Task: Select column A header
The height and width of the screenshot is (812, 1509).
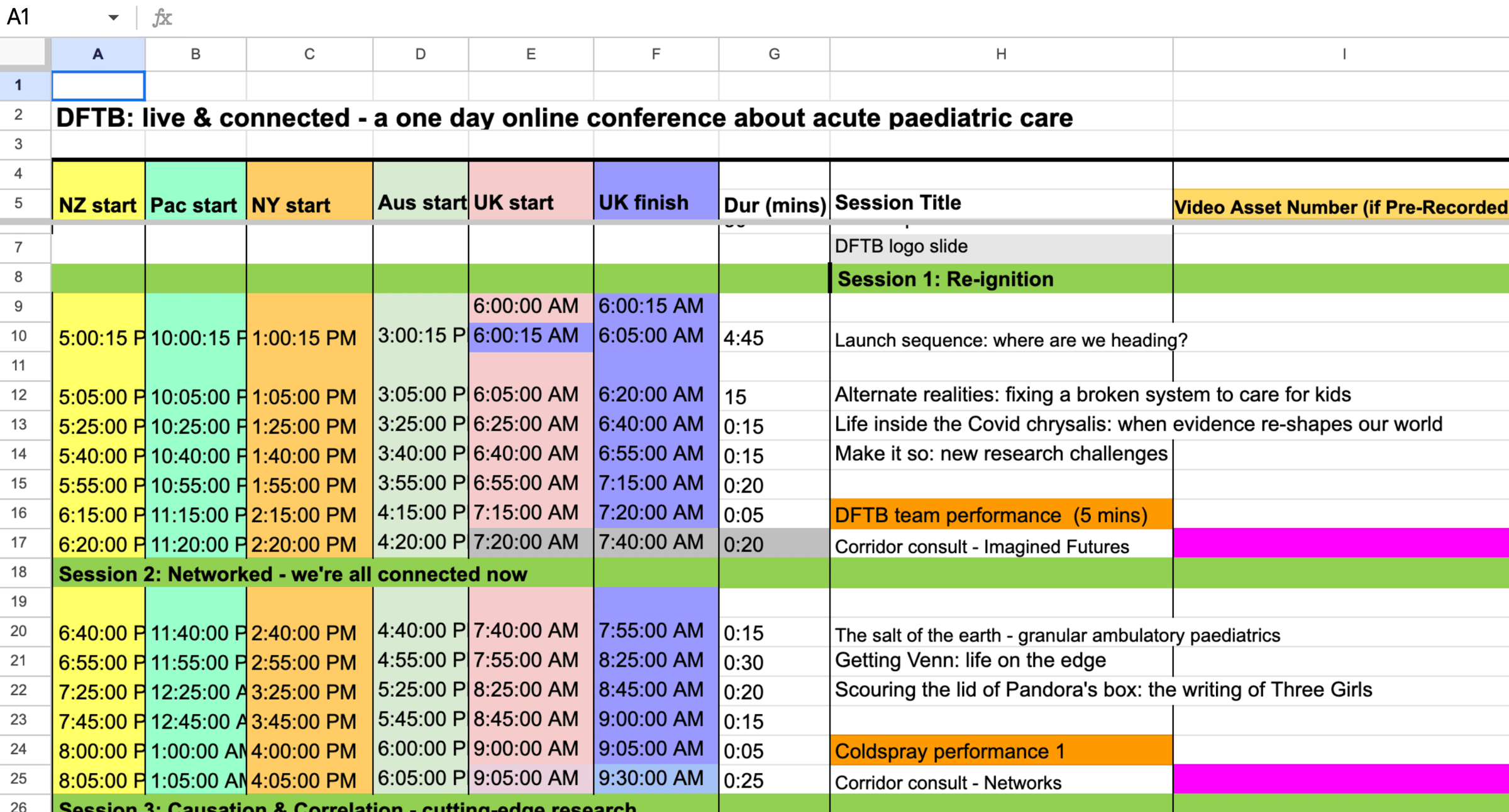Action: (98, 54)
